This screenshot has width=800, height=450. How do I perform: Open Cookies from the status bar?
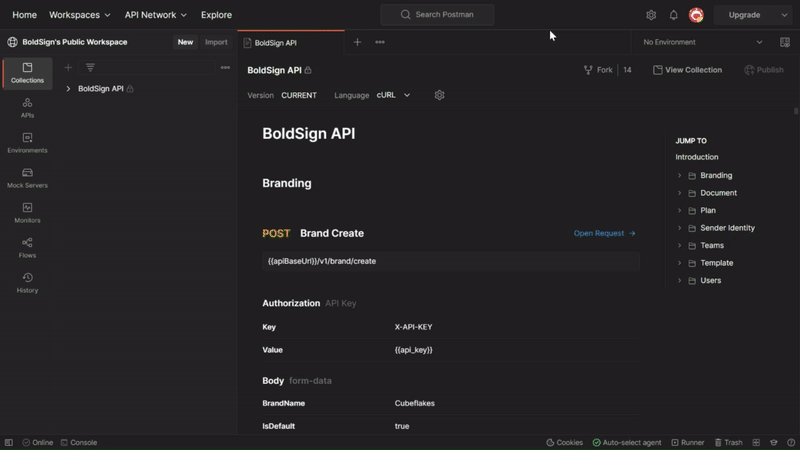[x=564, y=442]
